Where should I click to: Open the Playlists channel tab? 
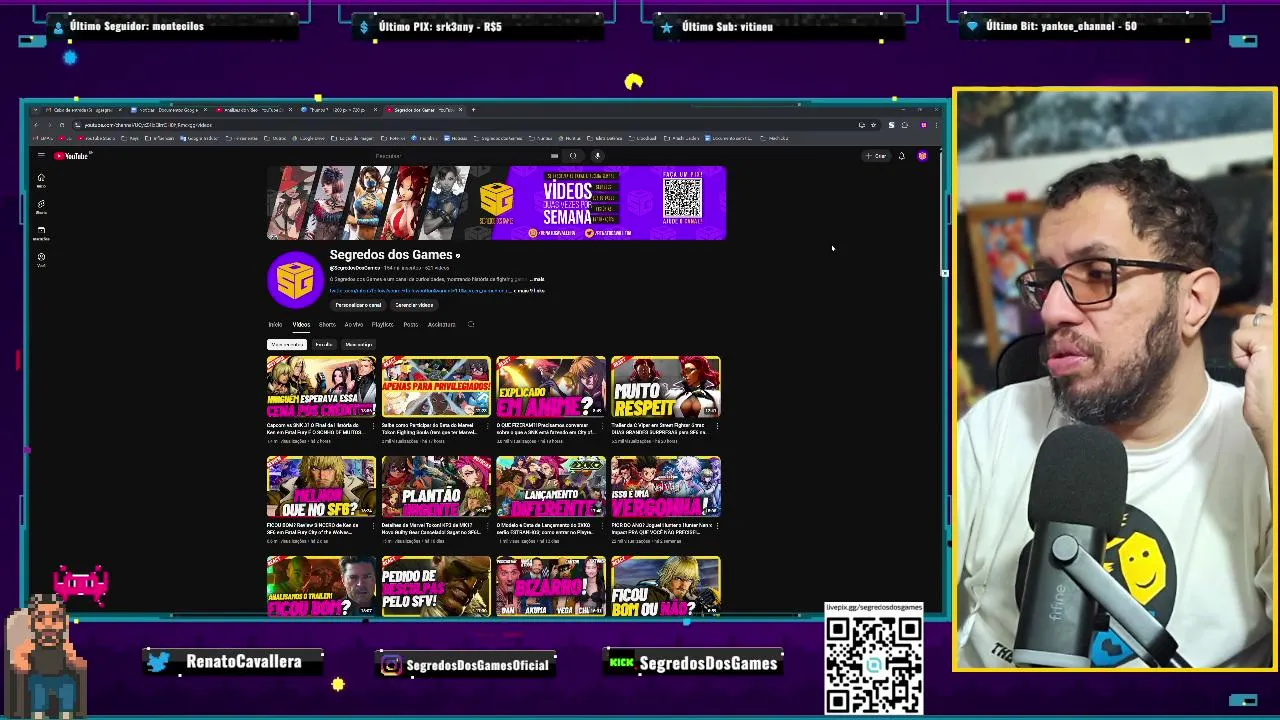tap(383, 324)
